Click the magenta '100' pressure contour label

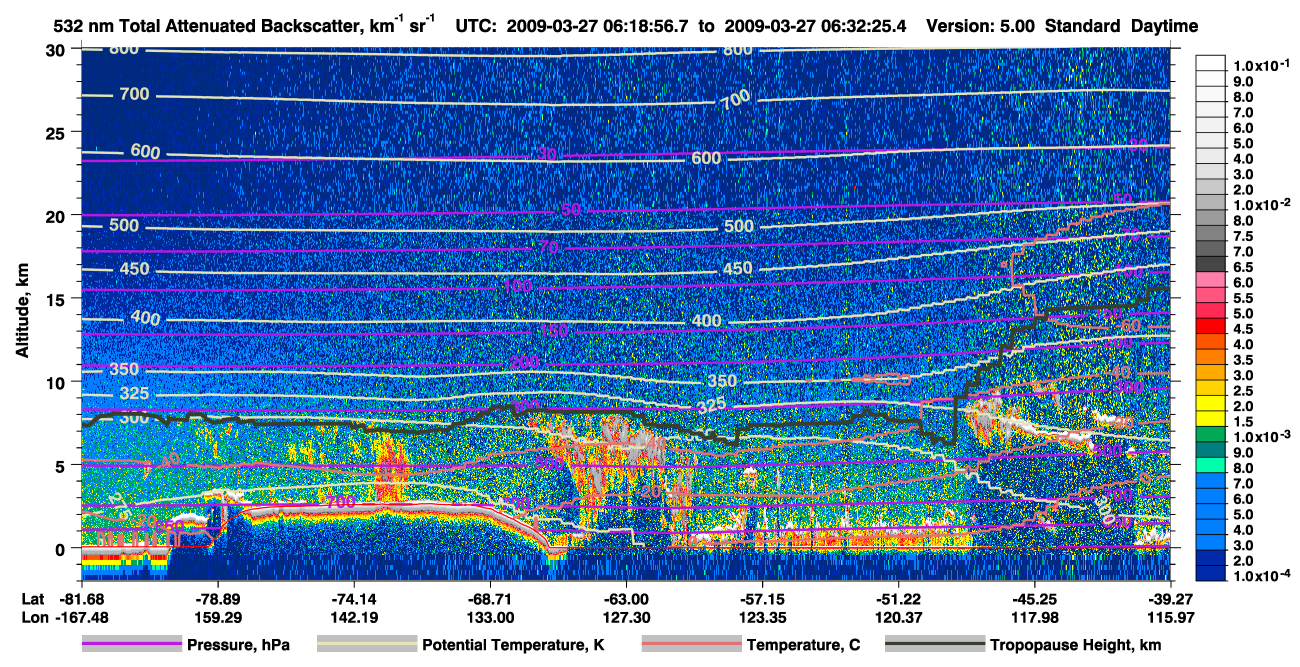517,287
